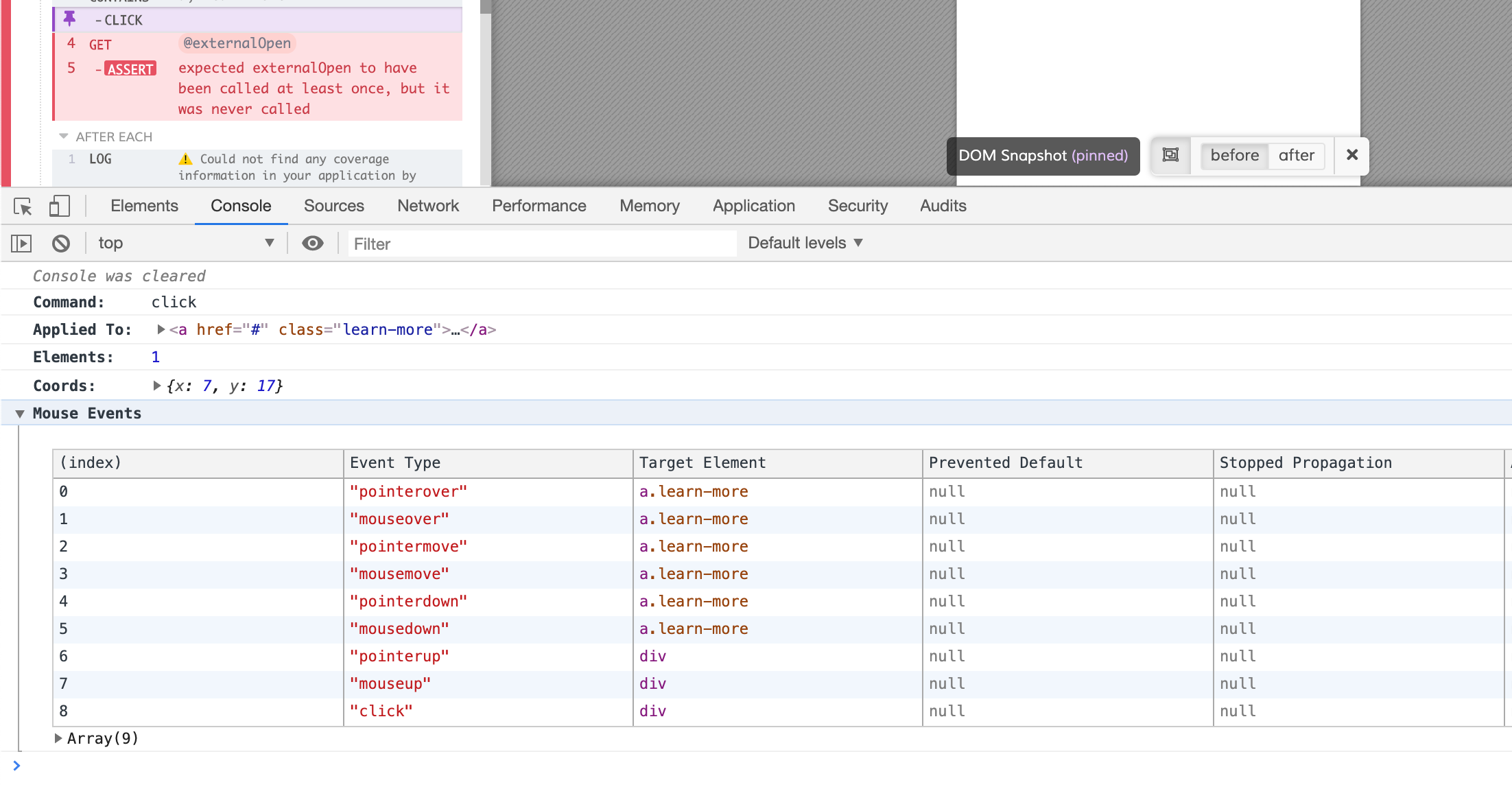Create a live expression with the eye icon
Screen dimensions: 1512x789
(313, 243)
